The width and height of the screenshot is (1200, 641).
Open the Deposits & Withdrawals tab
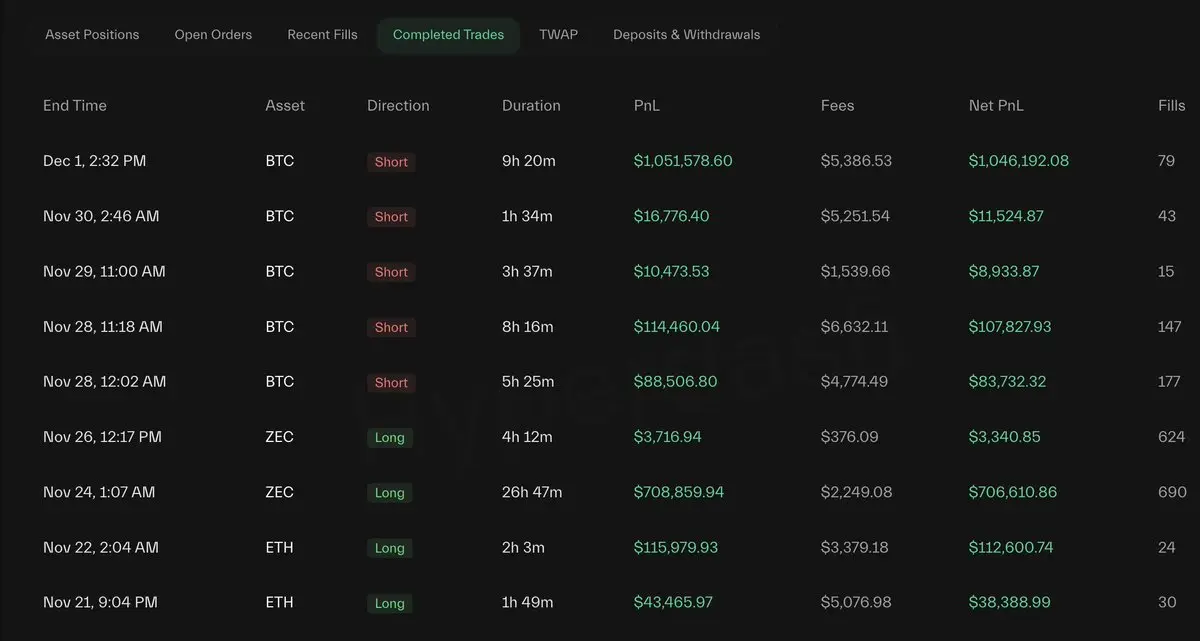click(686, 35)
